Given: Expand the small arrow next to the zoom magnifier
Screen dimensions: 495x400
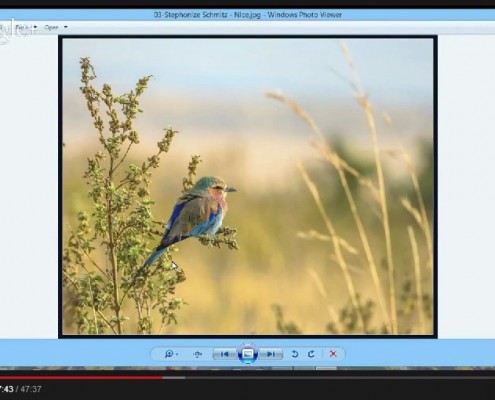Looking at the screenshot, I should (x=177, y=354).
